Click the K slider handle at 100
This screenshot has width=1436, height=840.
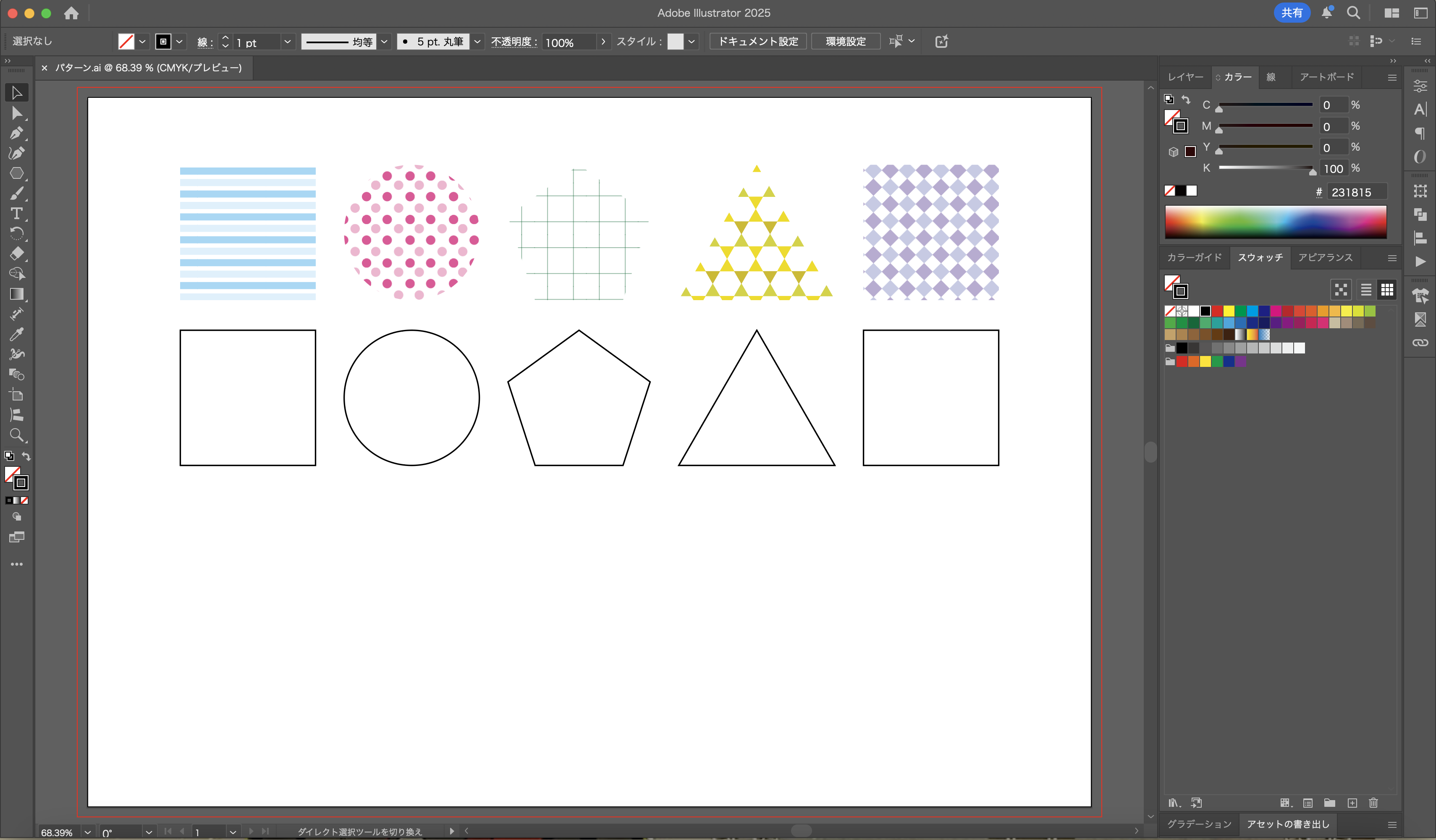click(1313, 172)
